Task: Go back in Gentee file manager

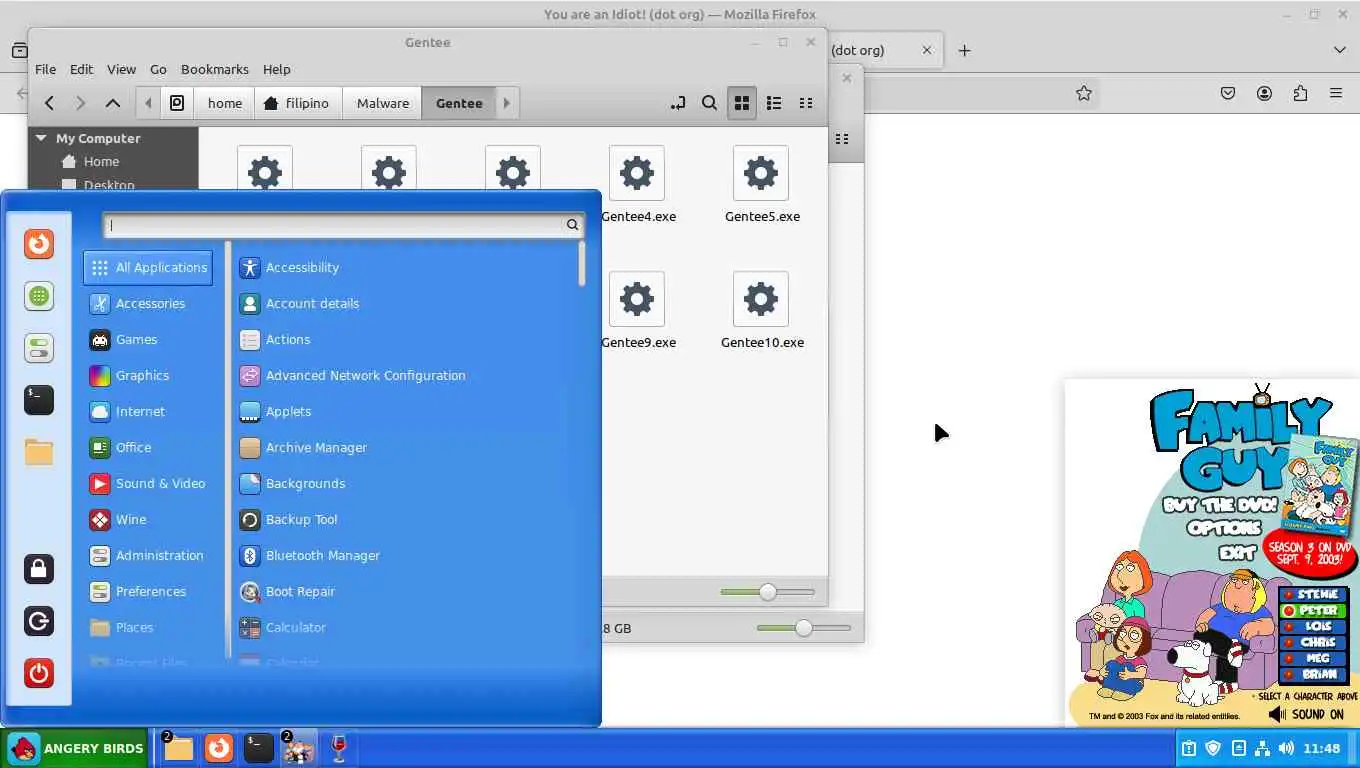Action: tap(49, 103)
